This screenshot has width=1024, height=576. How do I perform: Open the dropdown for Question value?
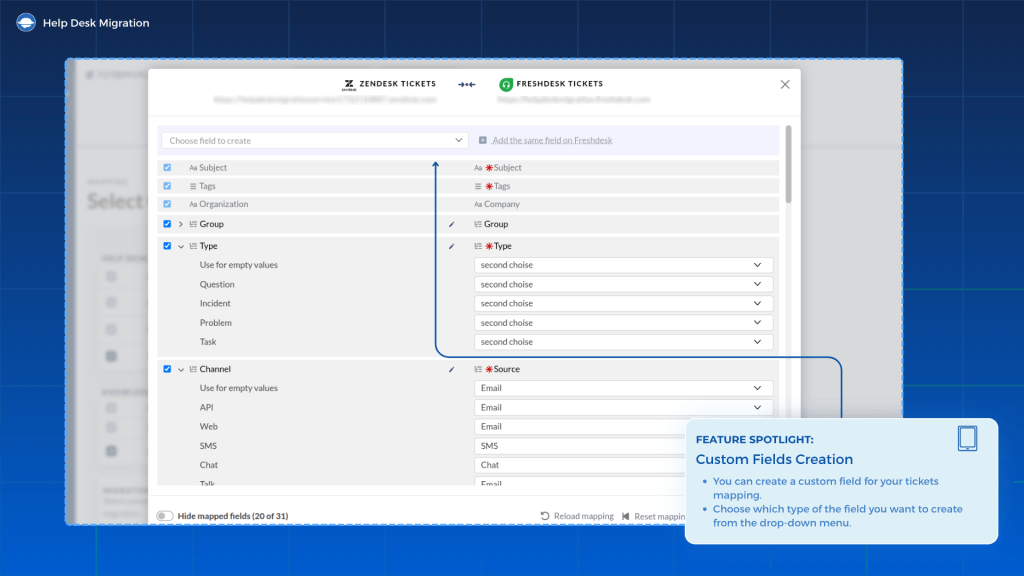[623, 284]
